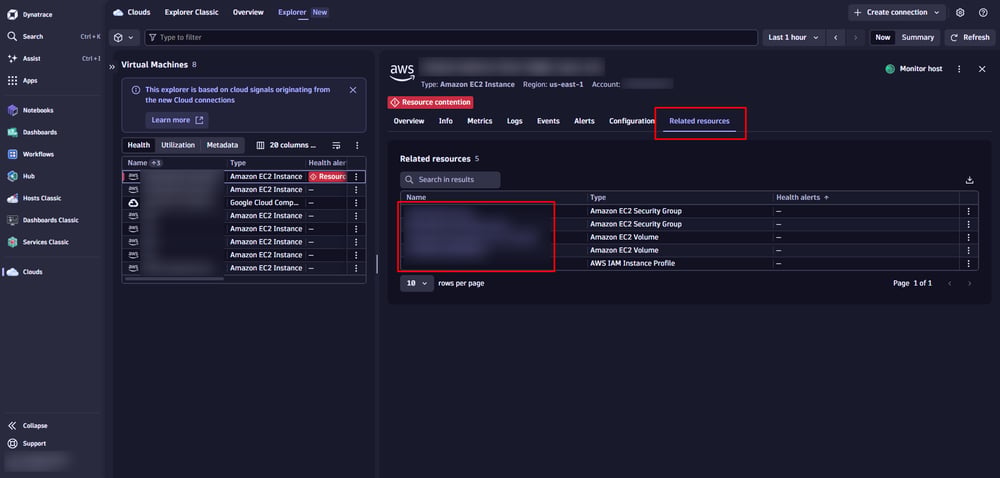Open row actions for the AWS IAM Instance Profile row
This screenshot has width=1000, height=478.
968,263
